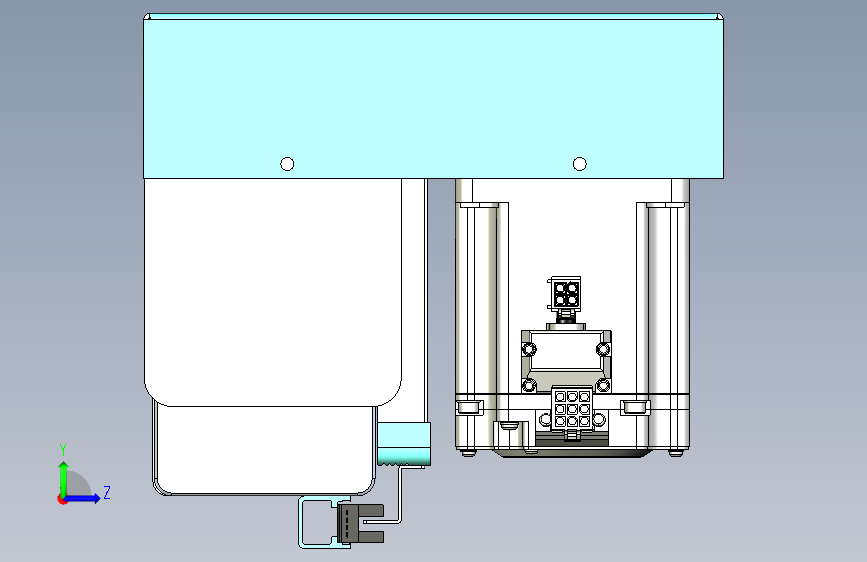Select the square motor flange with four bolts
The height and width of the screenshot is (562, 867).
click(566, 362)
